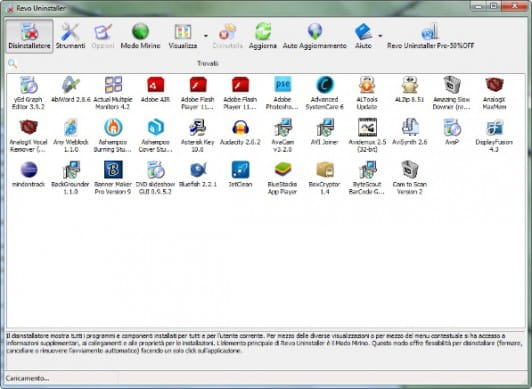This screenshot has height=389, width=532.
Task: Click the Disinstalla toolbar button
Action: [x=227, y=36]
